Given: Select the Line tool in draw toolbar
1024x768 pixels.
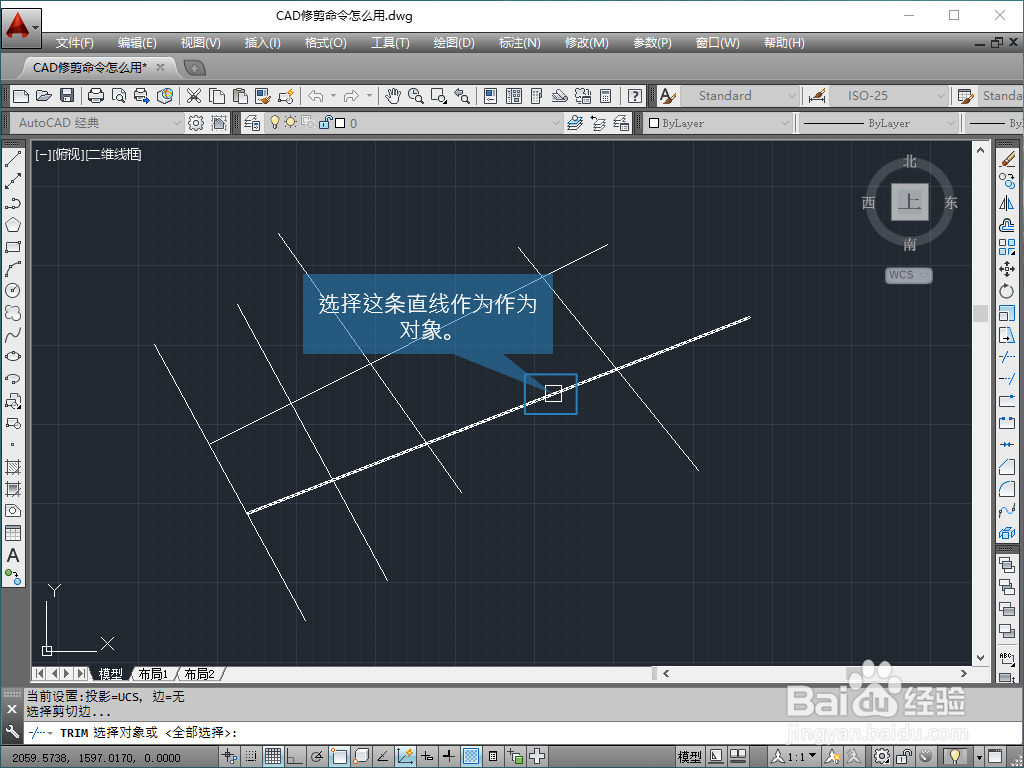Looking at the screenshot, I should point(13,159).
